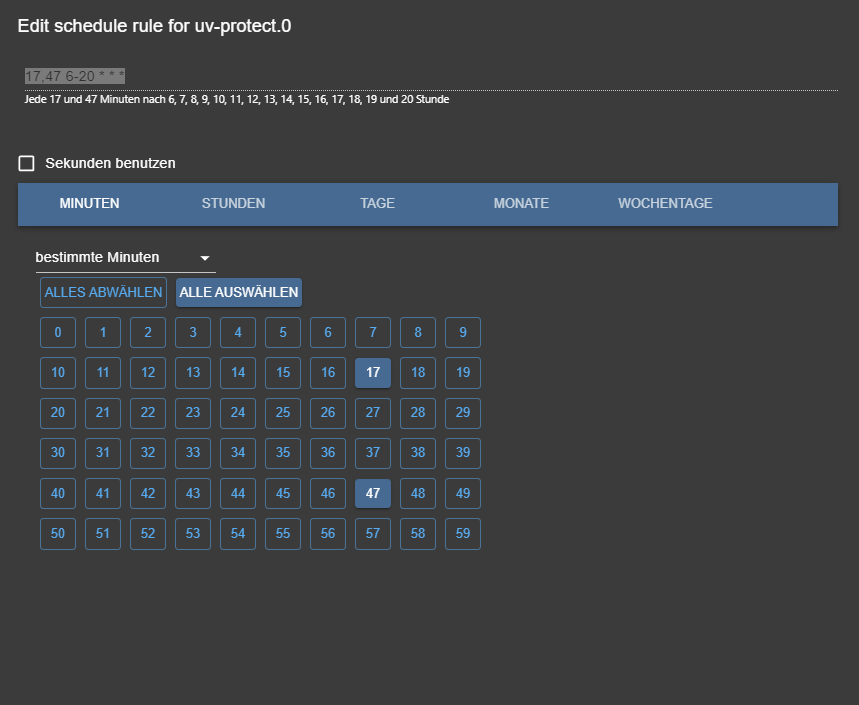Select minute 8
The image size is (859, 705).
(x=418, y=333)
